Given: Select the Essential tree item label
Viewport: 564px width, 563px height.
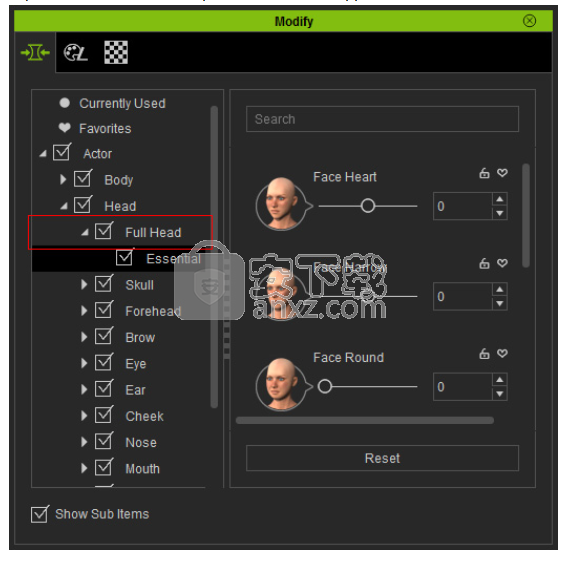Looking at the screenshot, I should [173, 259].
